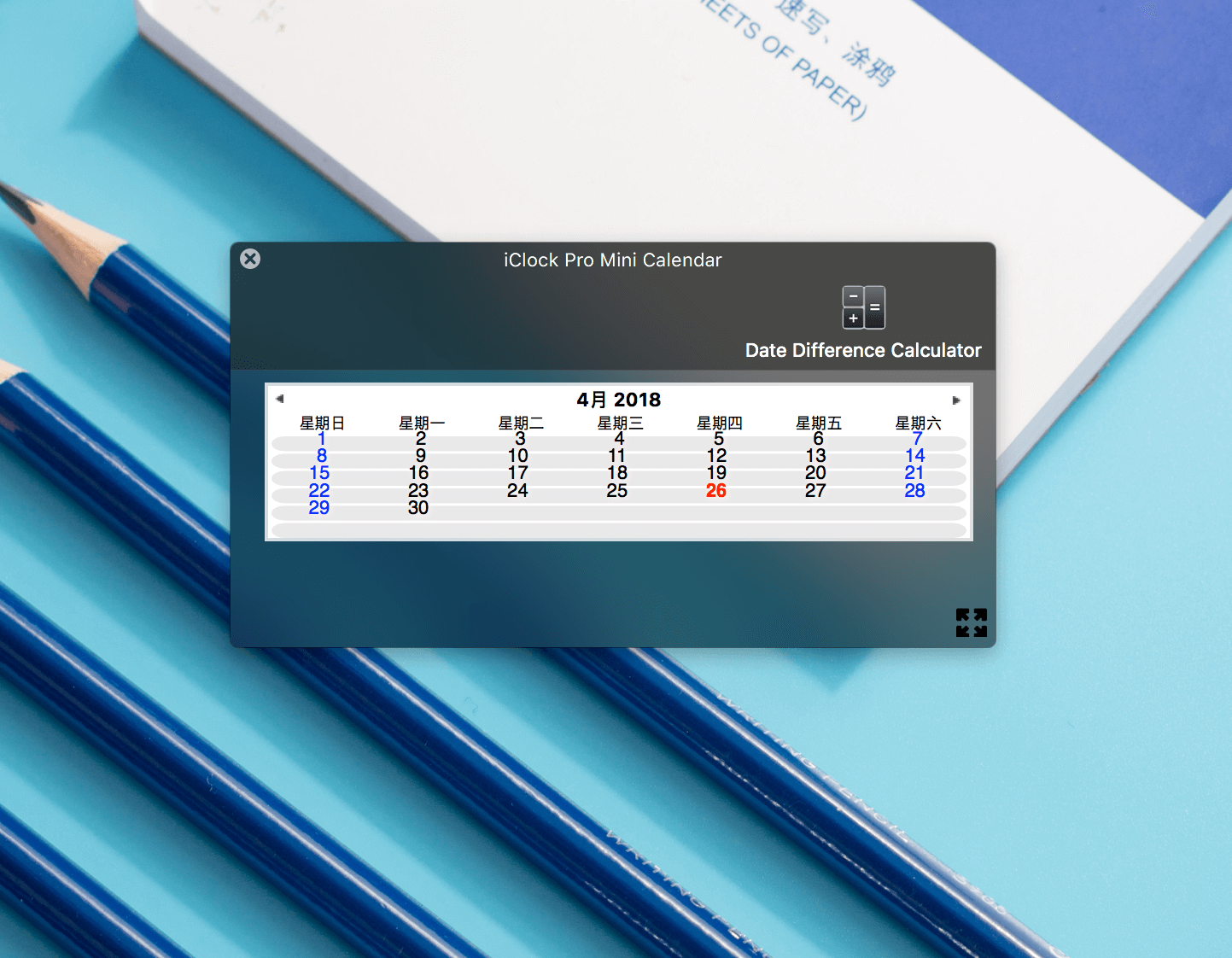
Task: Select date 14 in the calendar
Action: [915, 456]
